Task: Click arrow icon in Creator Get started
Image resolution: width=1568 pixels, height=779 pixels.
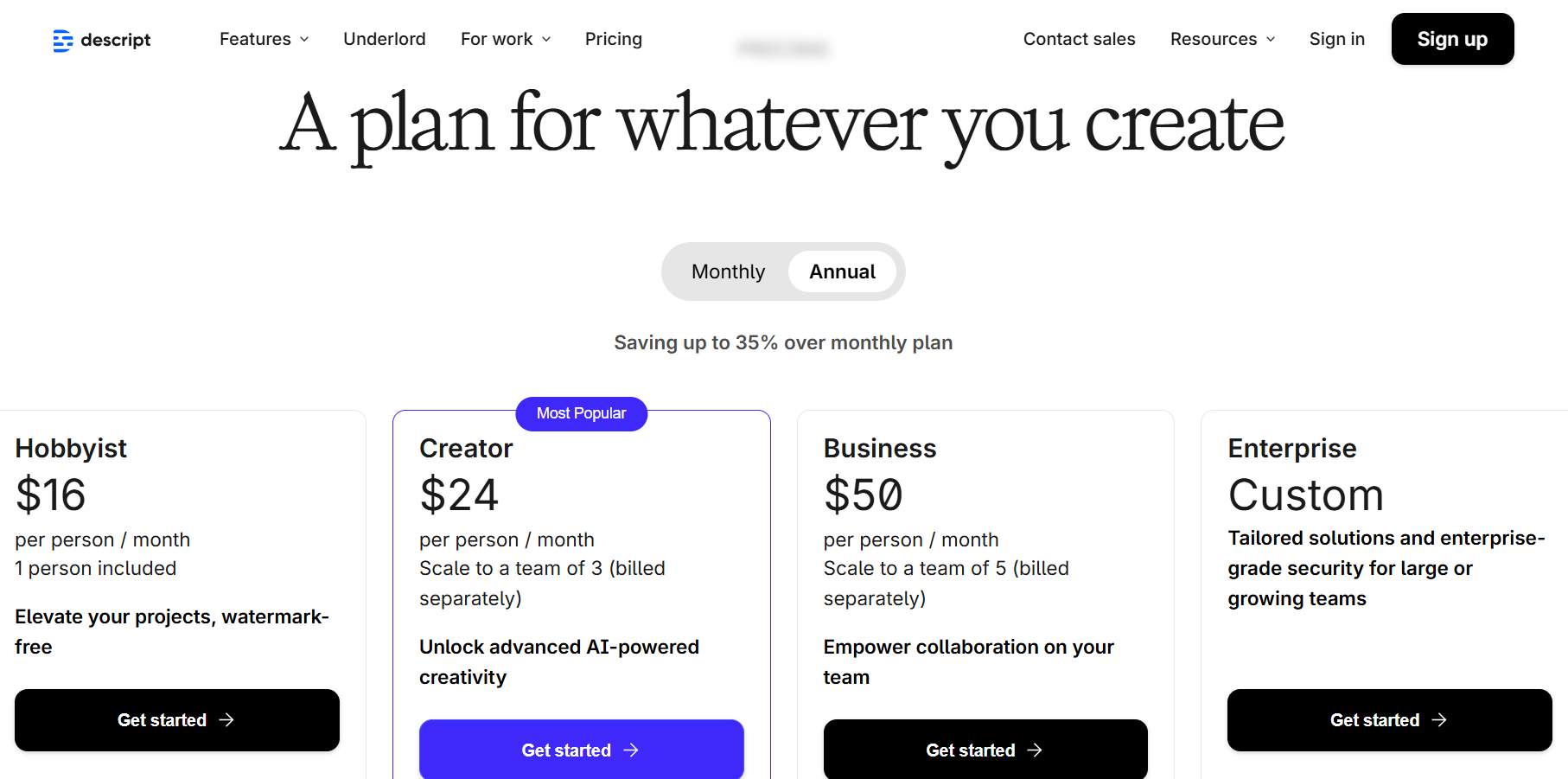Action: pyautogui.click(x=631, y=750)
